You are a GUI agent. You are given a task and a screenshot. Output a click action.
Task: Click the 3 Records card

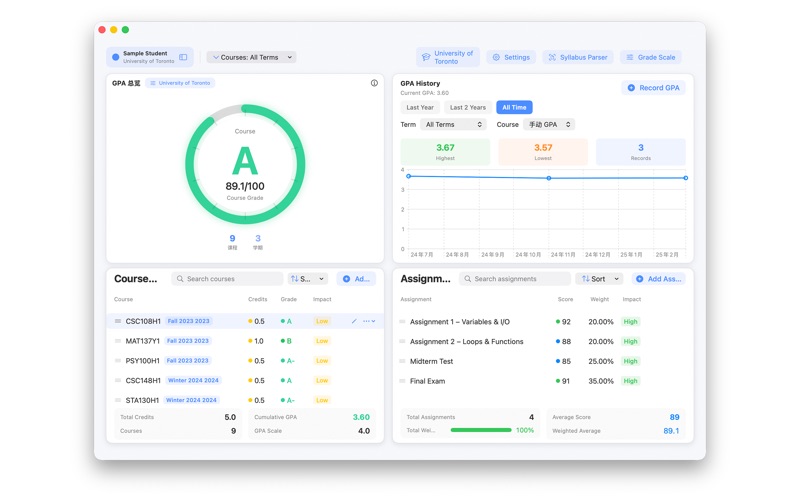641,152
